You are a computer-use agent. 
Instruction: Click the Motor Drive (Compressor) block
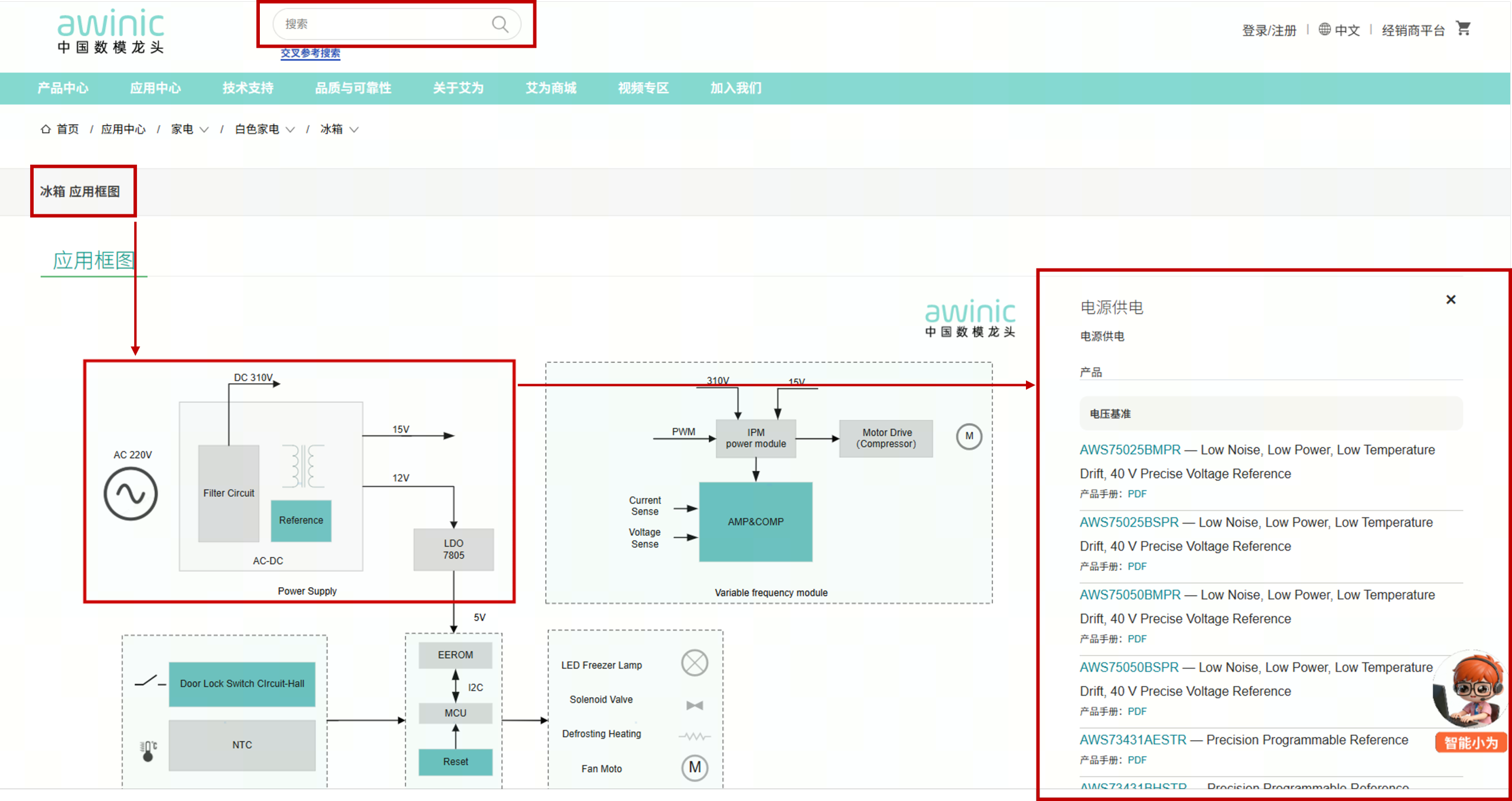pos(886,438)
